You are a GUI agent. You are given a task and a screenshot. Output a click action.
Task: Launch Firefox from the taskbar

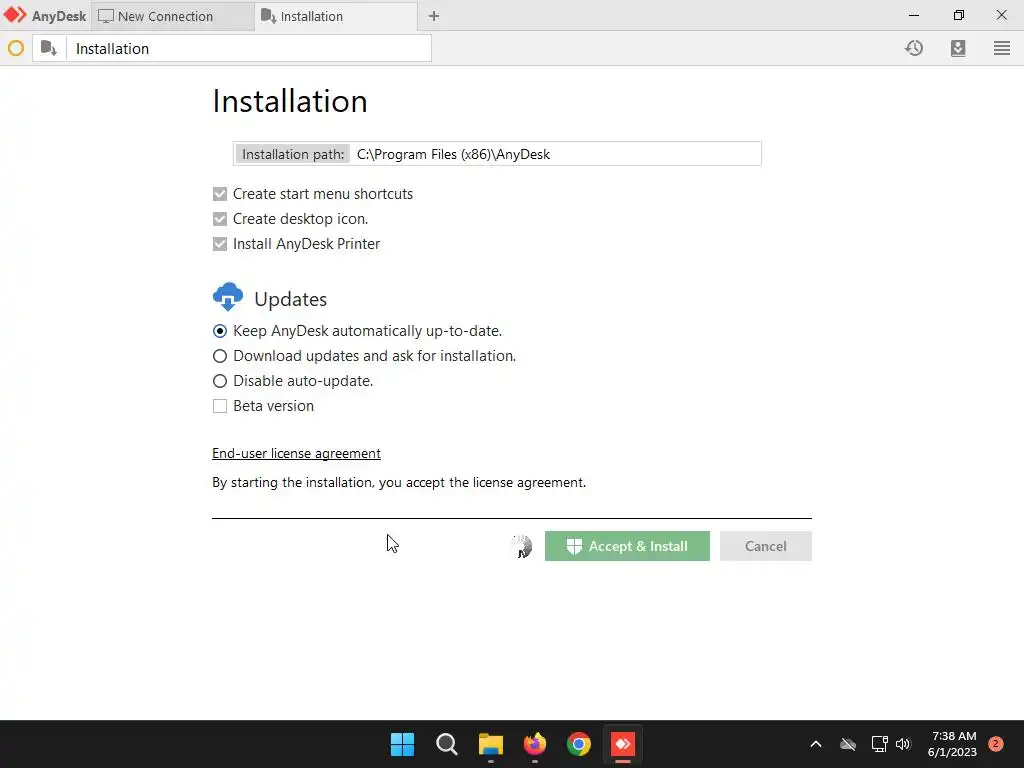[x=535, y=744]
